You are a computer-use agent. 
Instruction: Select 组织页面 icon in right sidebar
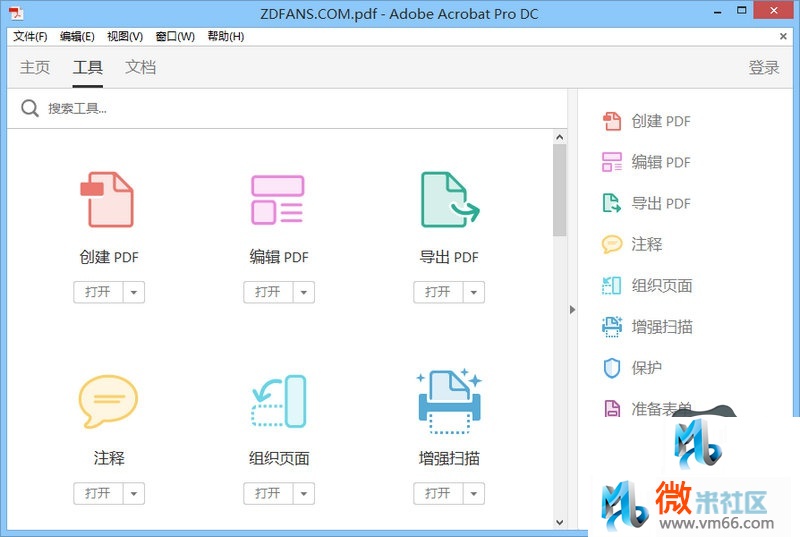[612, 286]
